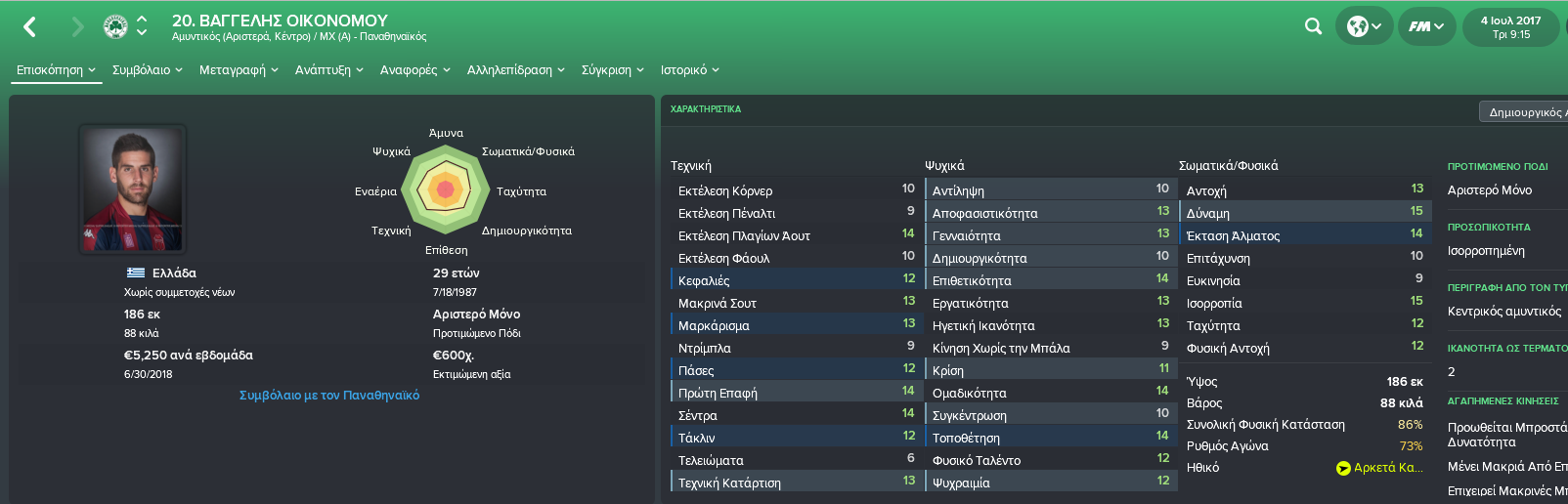Click the player portrait photo
The width and height of the screenshot is (1568, 504).
pos(132,189)
